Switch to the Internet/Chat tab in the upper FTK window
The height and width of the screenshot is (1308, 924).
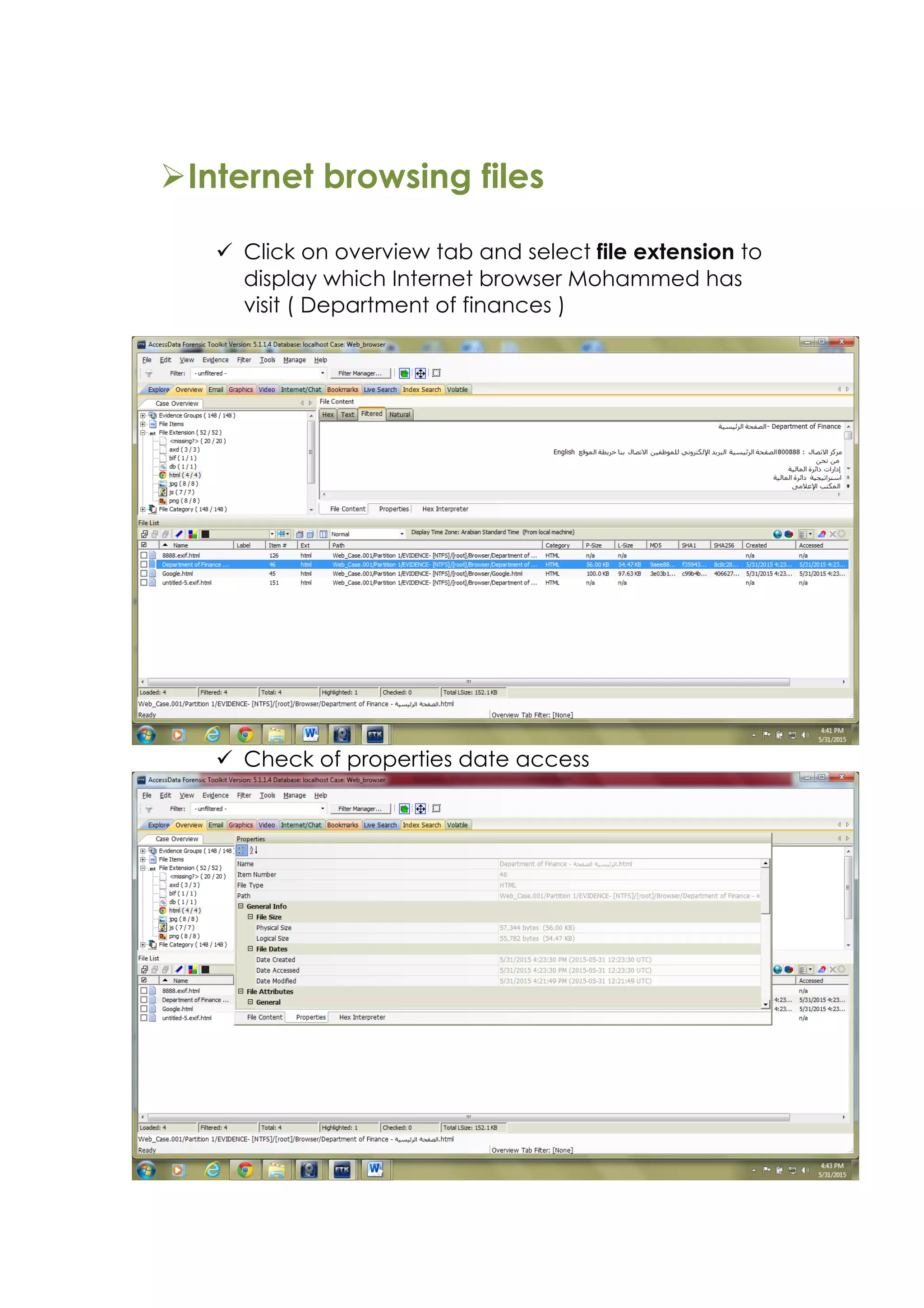pos(300,390)
